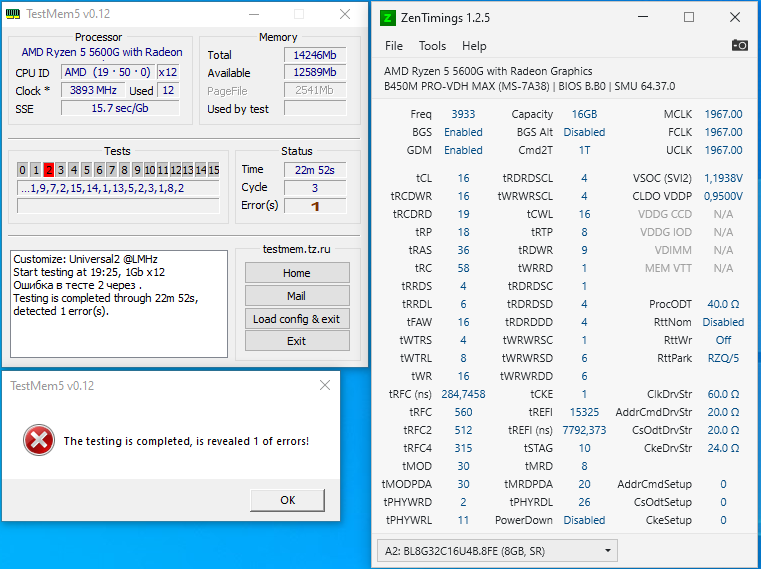Viewport: 761px width, 569px height.
Task: Click the testing log text box
Action: pos(119,304)
